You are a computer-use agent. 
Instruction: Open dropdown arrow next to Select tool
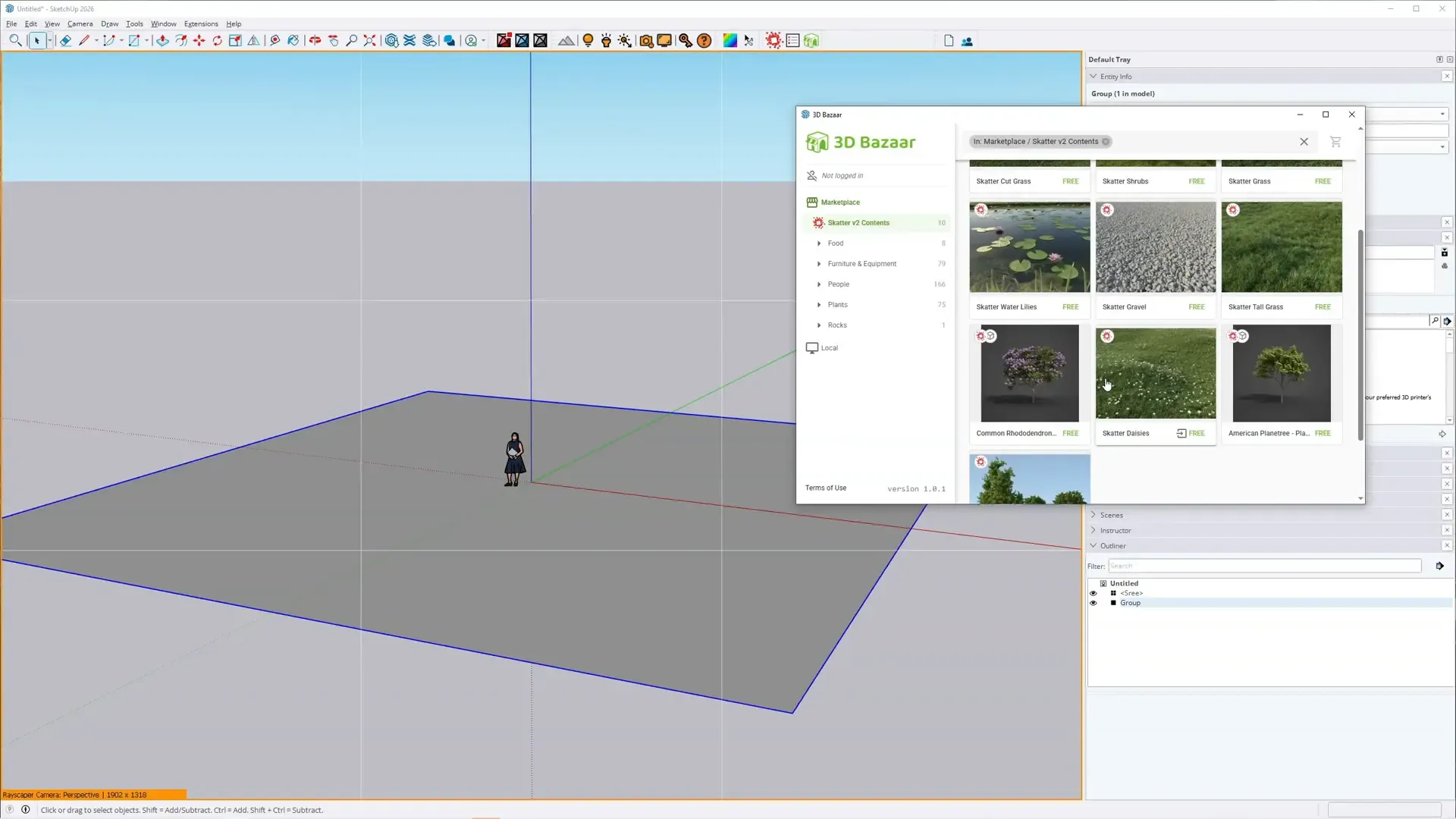point(50,41)
